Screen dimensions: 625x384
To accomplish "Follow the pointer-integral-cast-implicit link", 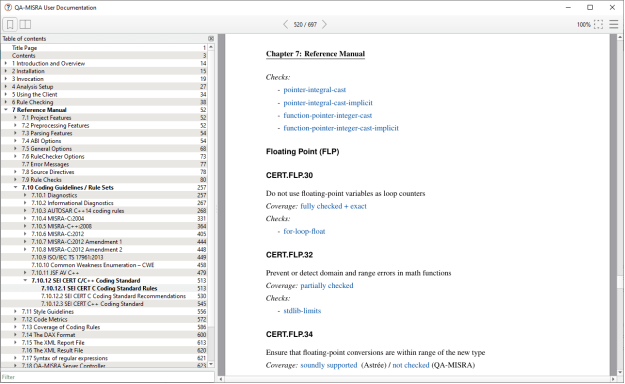I will coord(328,102).
